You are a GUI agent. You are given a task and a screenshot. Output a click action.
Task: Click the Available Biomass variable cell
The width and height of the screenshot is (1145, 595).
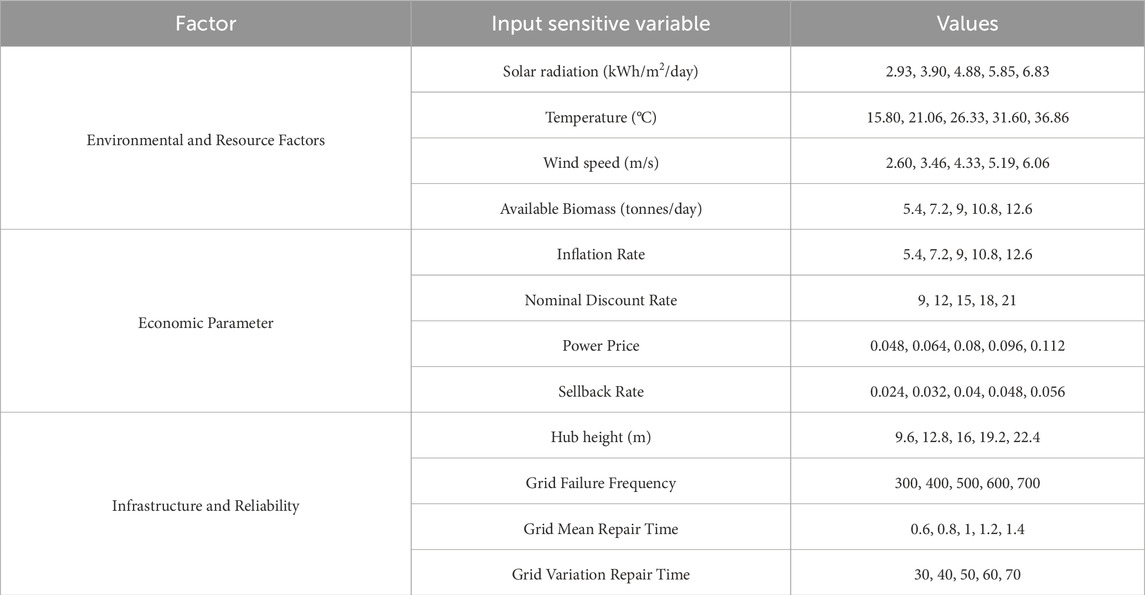(x=600, y=209)
